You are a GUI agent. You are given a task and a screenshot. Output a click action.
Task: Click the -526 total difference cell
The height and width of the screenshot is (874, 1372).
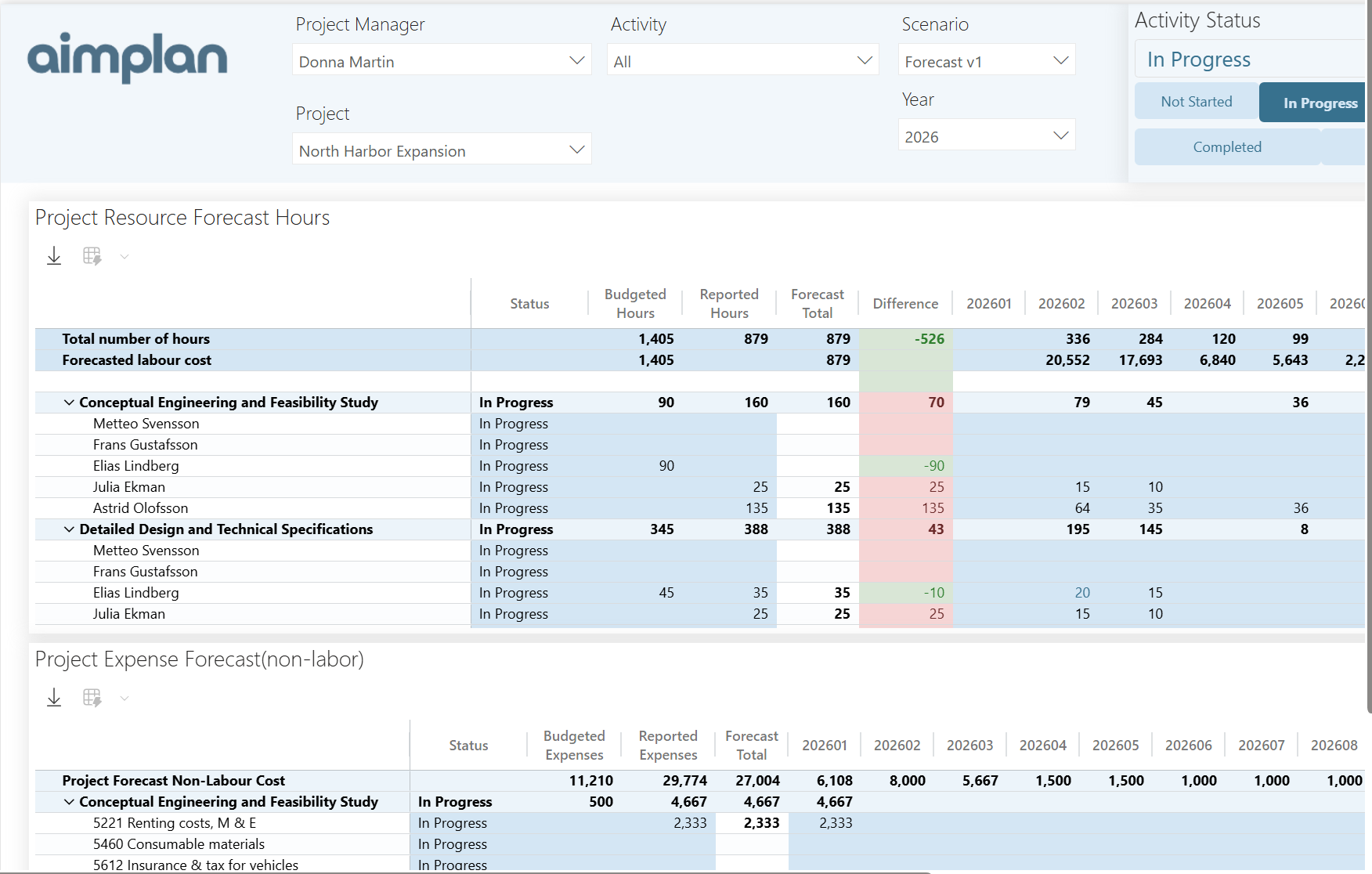(x=906, y=339)
